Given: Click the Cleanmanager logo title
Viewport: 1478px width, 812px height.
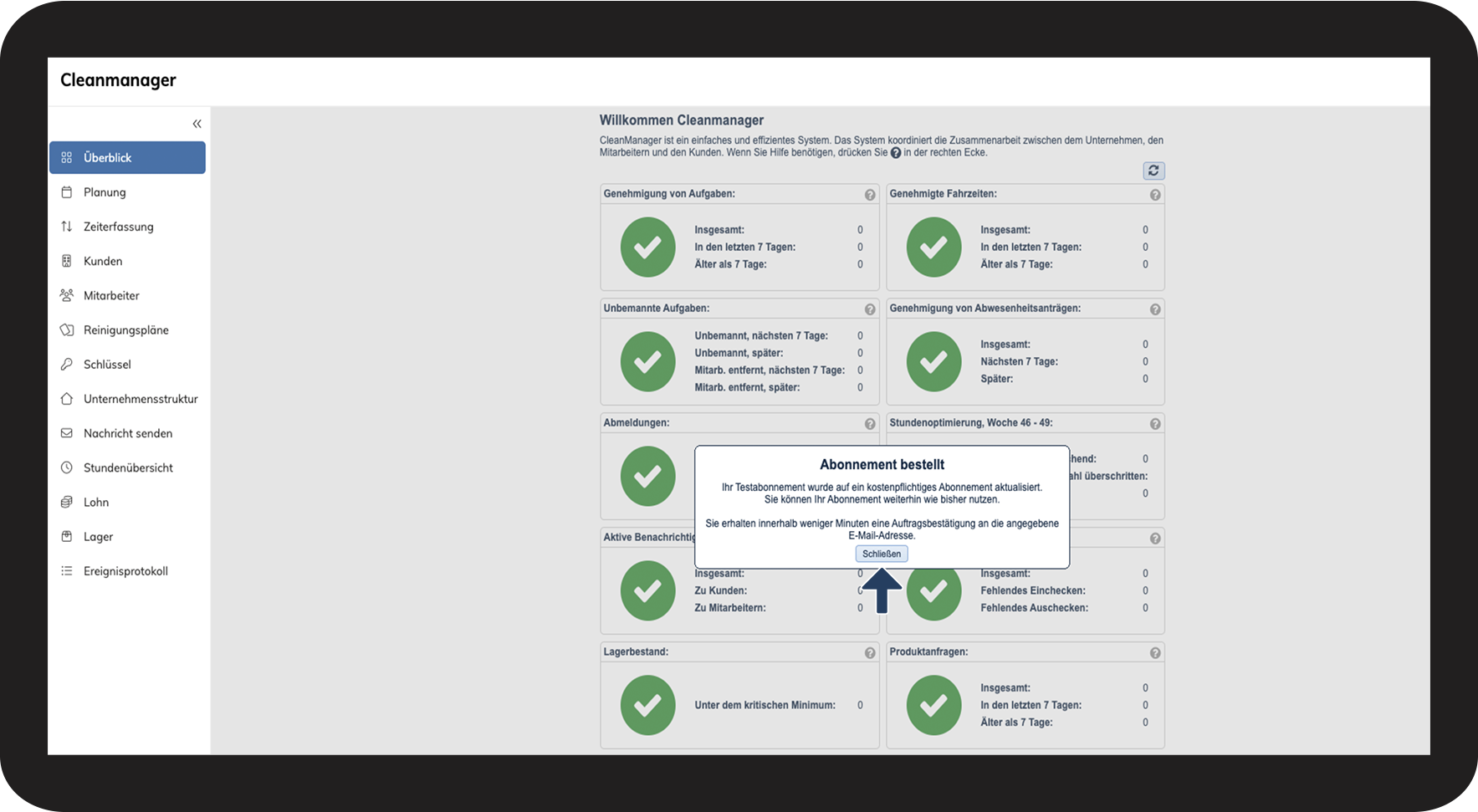Looking at the screenshot, I should tap(118, 80).
